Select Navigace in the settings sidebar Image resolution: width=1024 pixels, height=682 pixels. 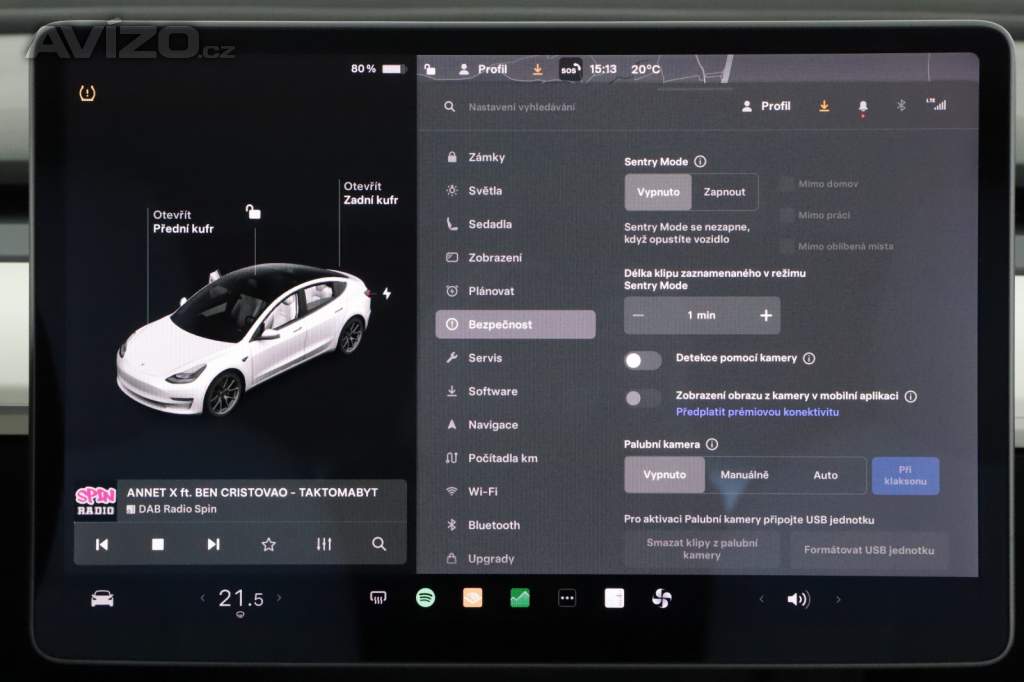(492, 425)
